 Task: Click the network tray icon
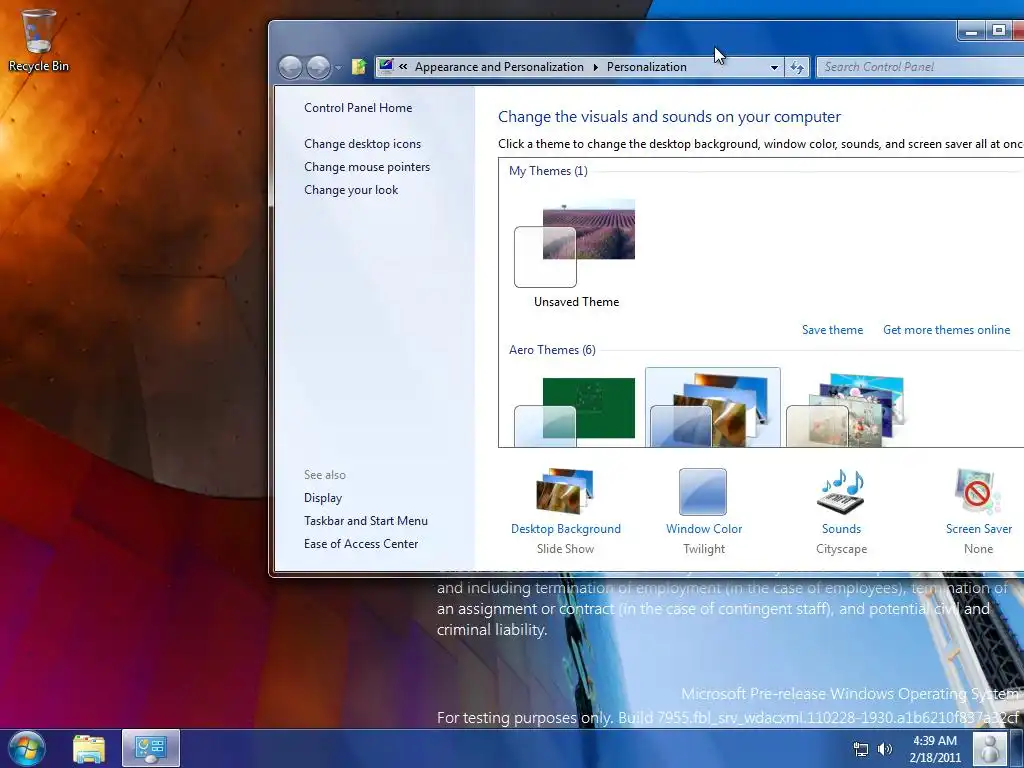(861, 749)
